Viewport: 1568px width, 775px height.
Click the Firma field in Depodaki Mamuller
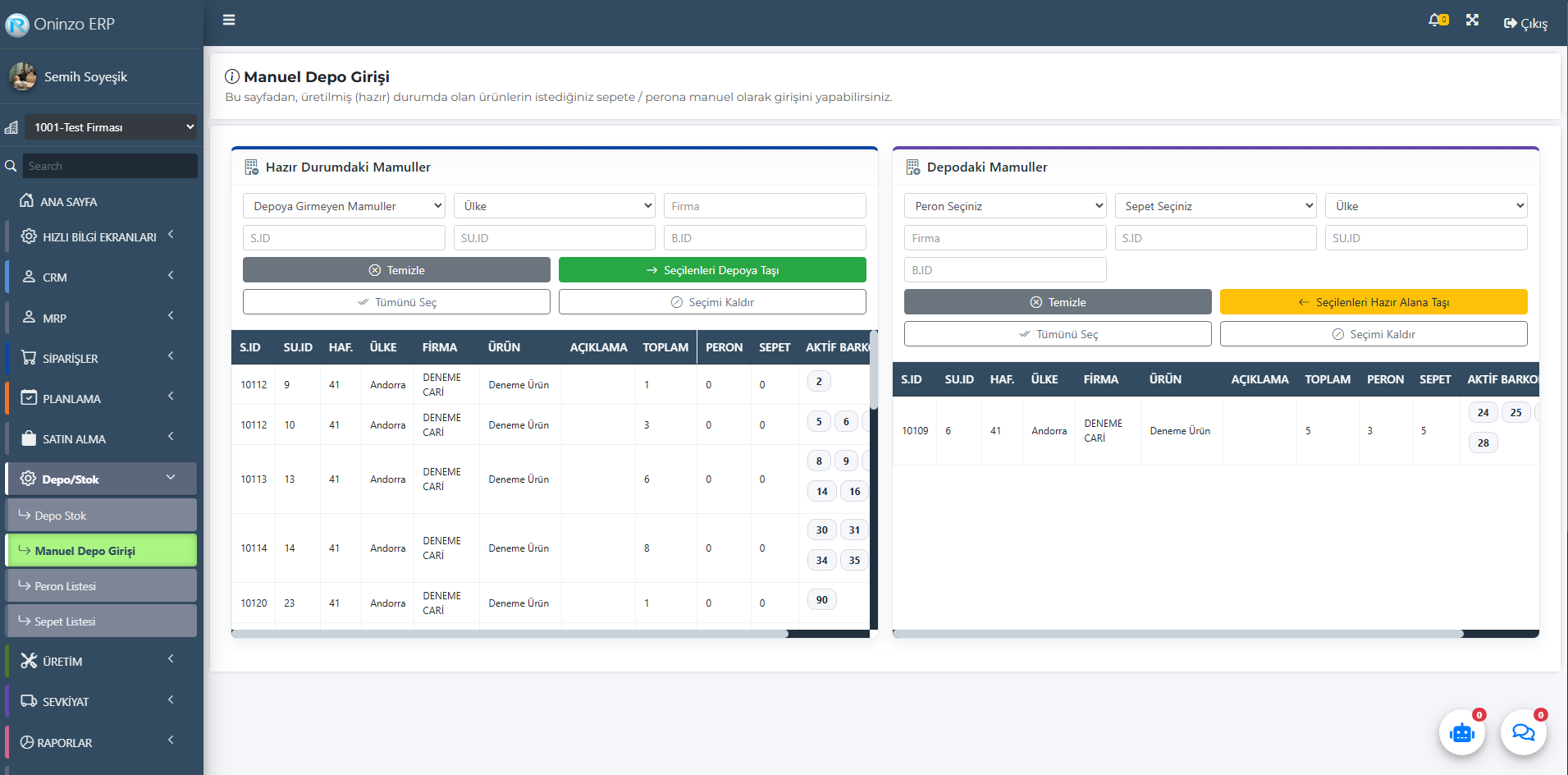[x=1004, y=238]
